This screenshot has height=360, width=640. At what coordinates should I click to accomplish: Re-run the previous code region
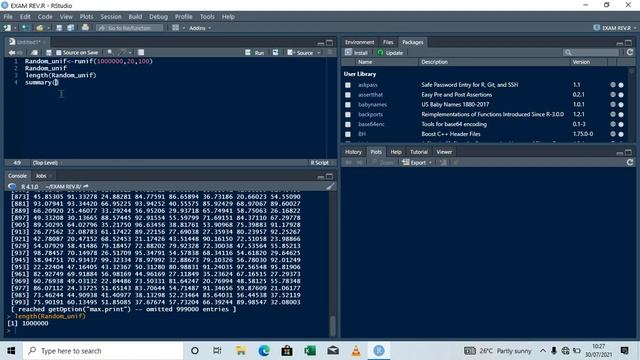pos(276,52)
